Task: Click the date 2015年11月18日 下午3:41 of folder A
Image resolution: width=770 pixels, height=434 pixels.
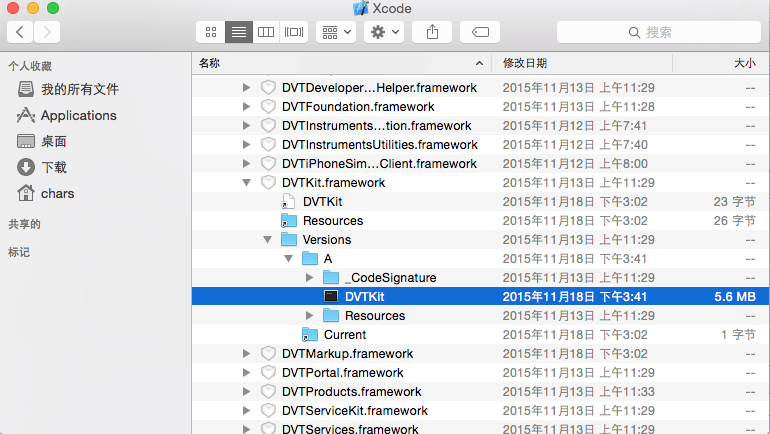Action: 575,259
